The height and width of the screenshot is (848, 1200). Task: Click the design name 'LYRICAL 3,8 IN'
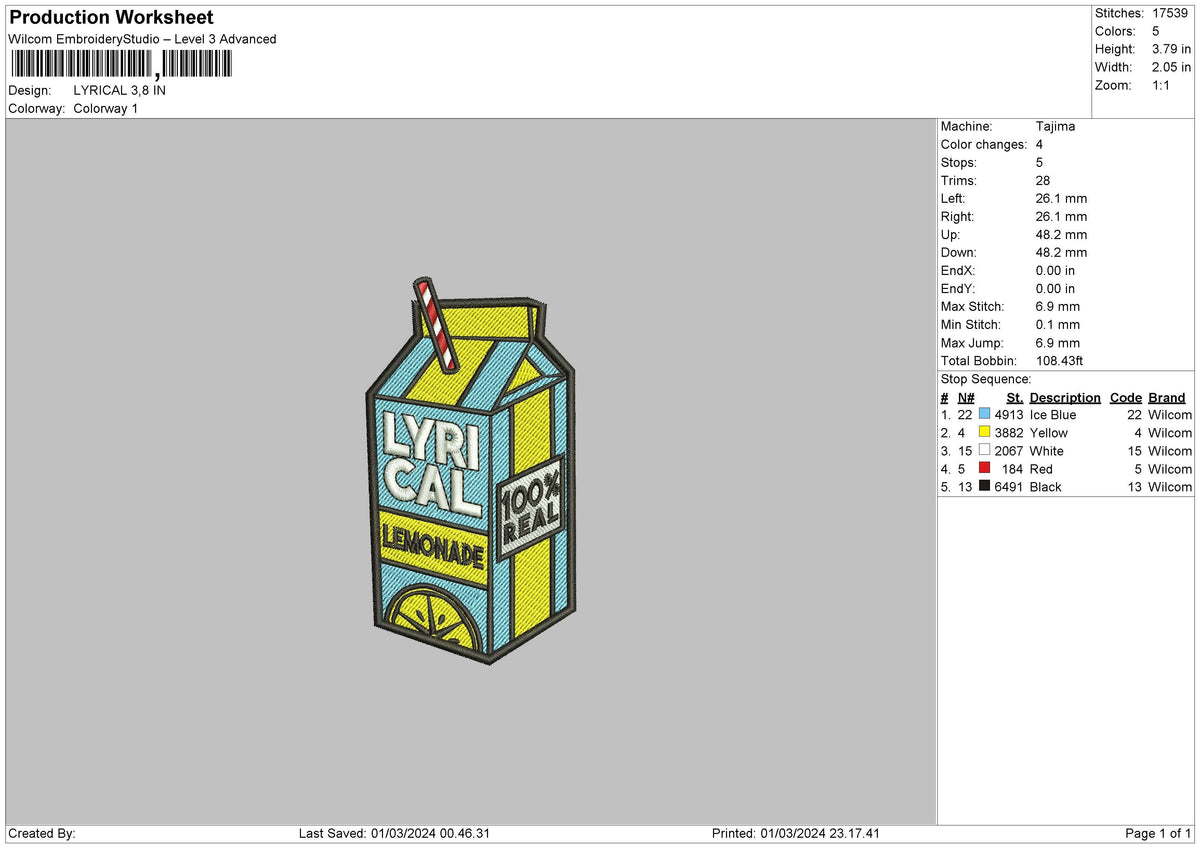point(120,90)
